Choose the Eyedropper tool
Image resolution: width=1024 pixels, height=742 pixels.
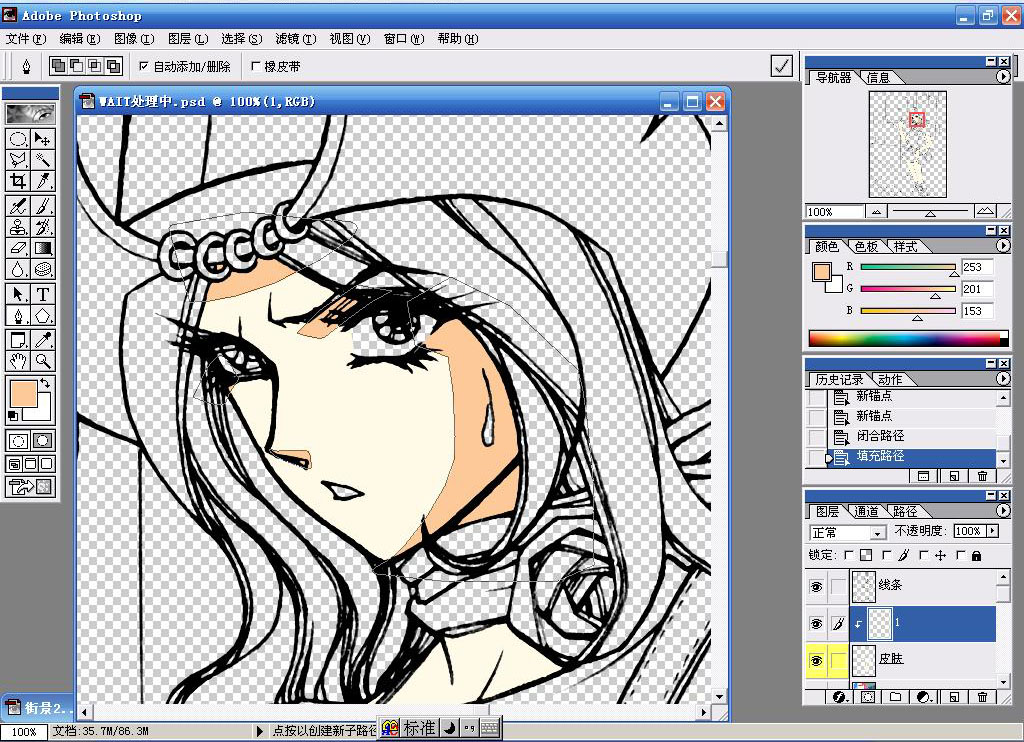42,340
